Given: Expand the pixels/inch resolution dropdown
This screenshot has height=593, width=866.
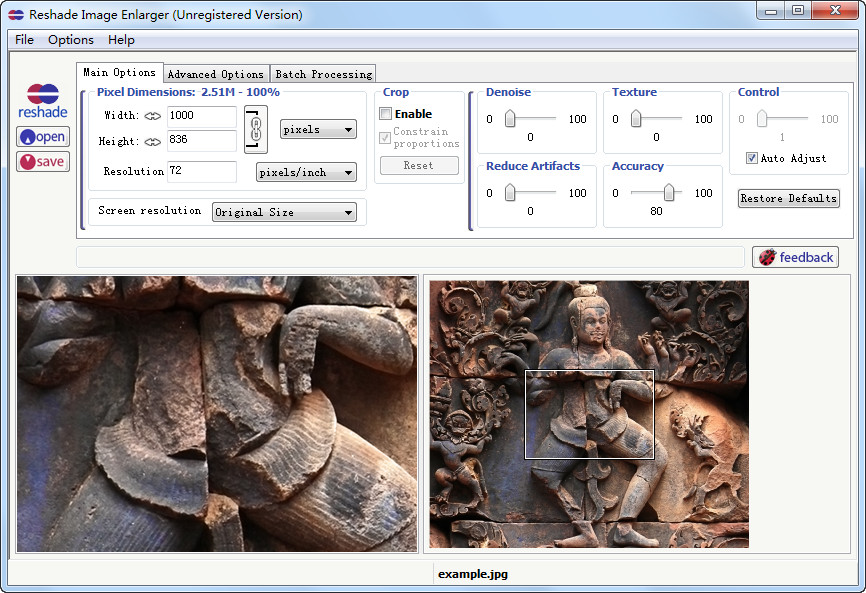Looking at the screenshot, I should point(306,172).
